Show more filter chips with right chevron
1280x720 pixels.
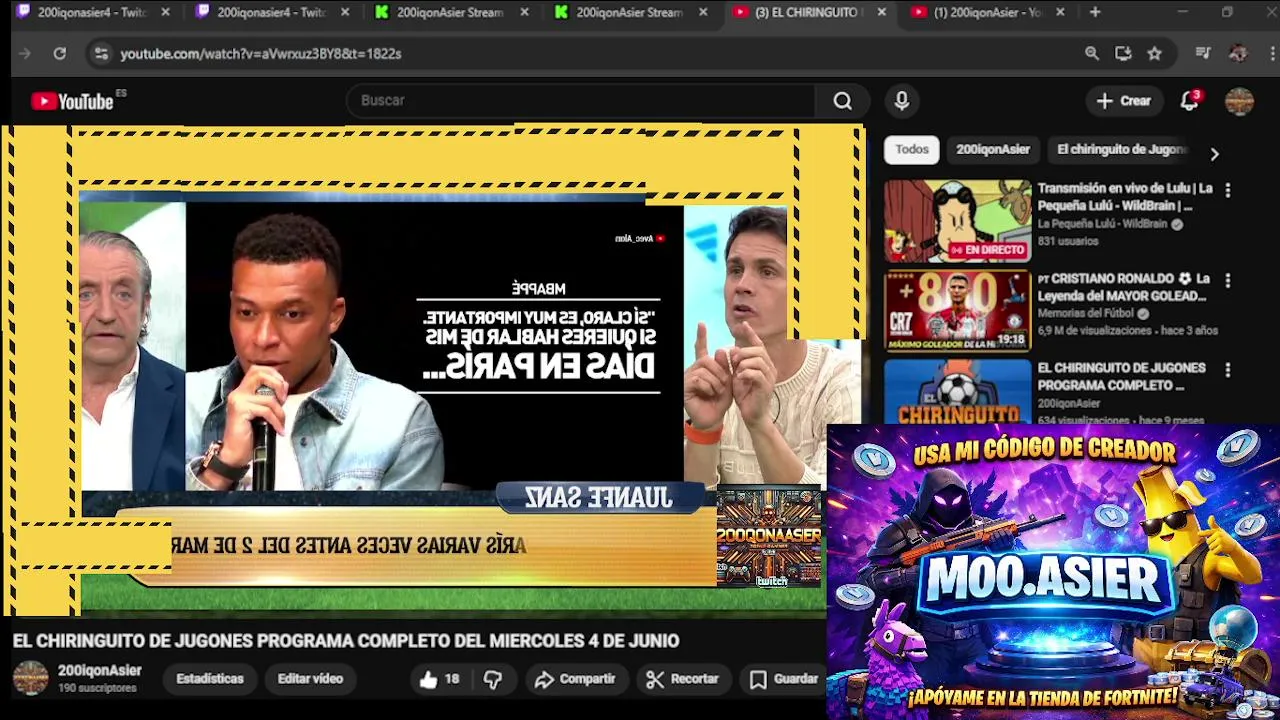[1214, 154]
